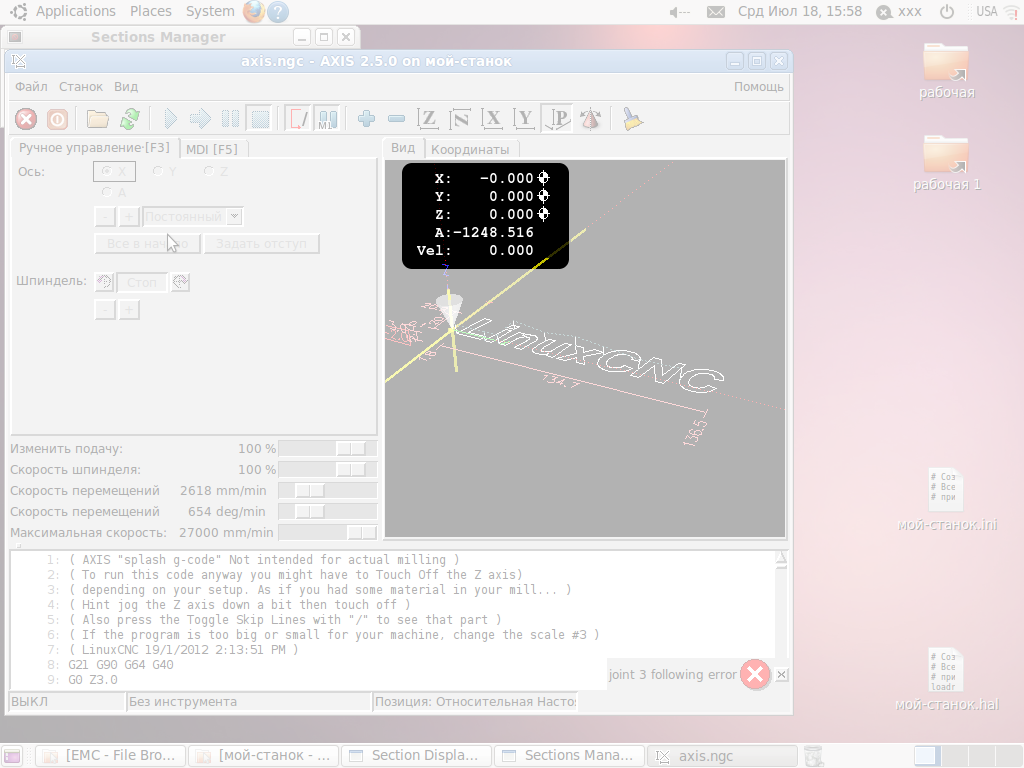Open the Помощь menu
1024x768 pixels.
point(758,87)
